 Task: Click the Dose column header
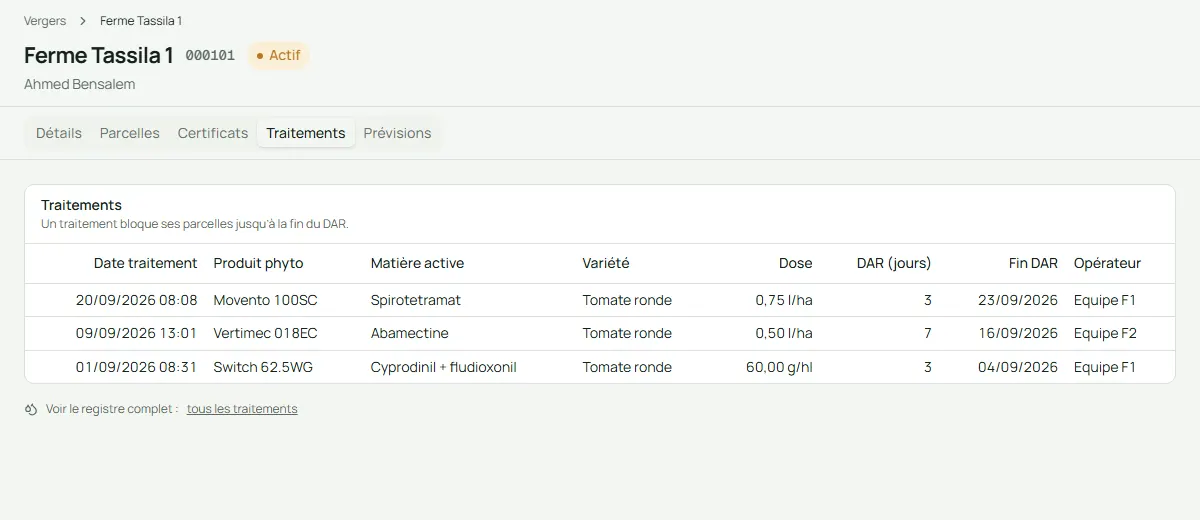(796, 263)
